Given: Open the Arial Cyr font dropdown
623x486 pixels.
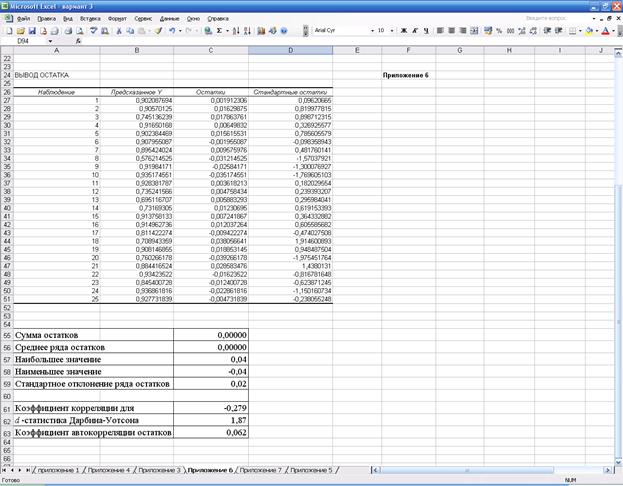Looking at the screenshot, I should (369, 31).
